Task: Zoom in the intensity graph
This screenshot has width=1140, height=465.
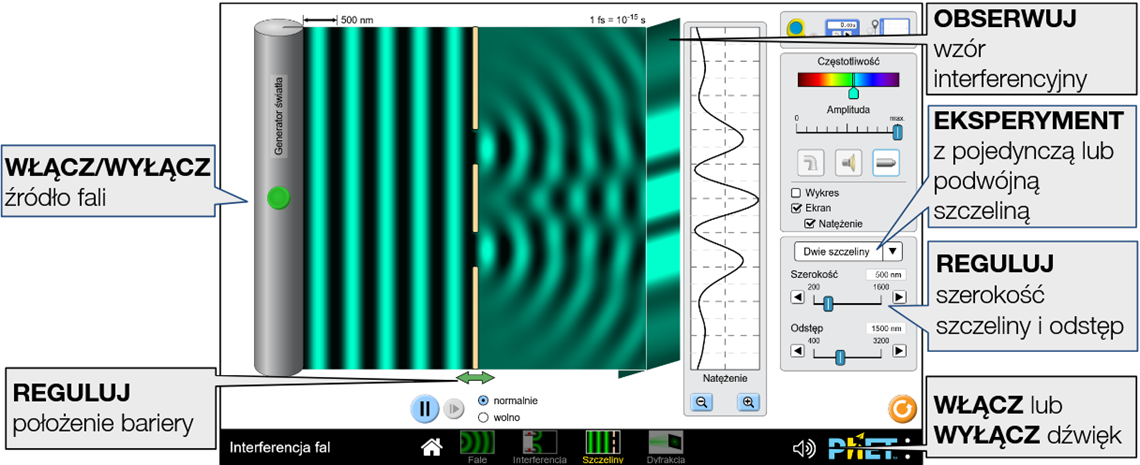Action: 746,402
